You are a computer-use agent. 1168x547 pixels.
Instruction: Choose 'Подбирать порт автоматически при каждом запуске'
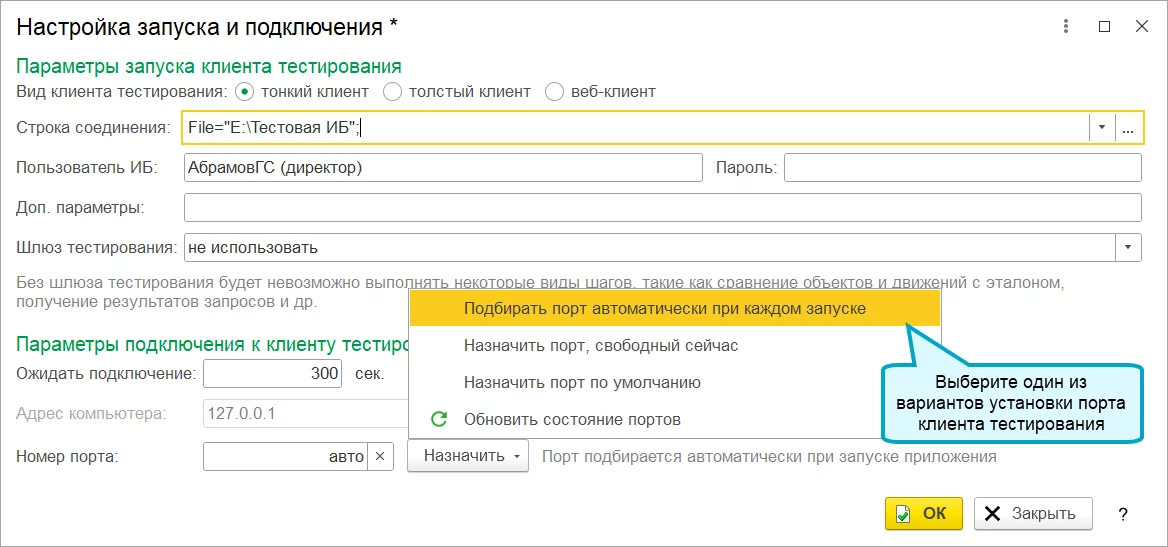[x=664, y=309]
